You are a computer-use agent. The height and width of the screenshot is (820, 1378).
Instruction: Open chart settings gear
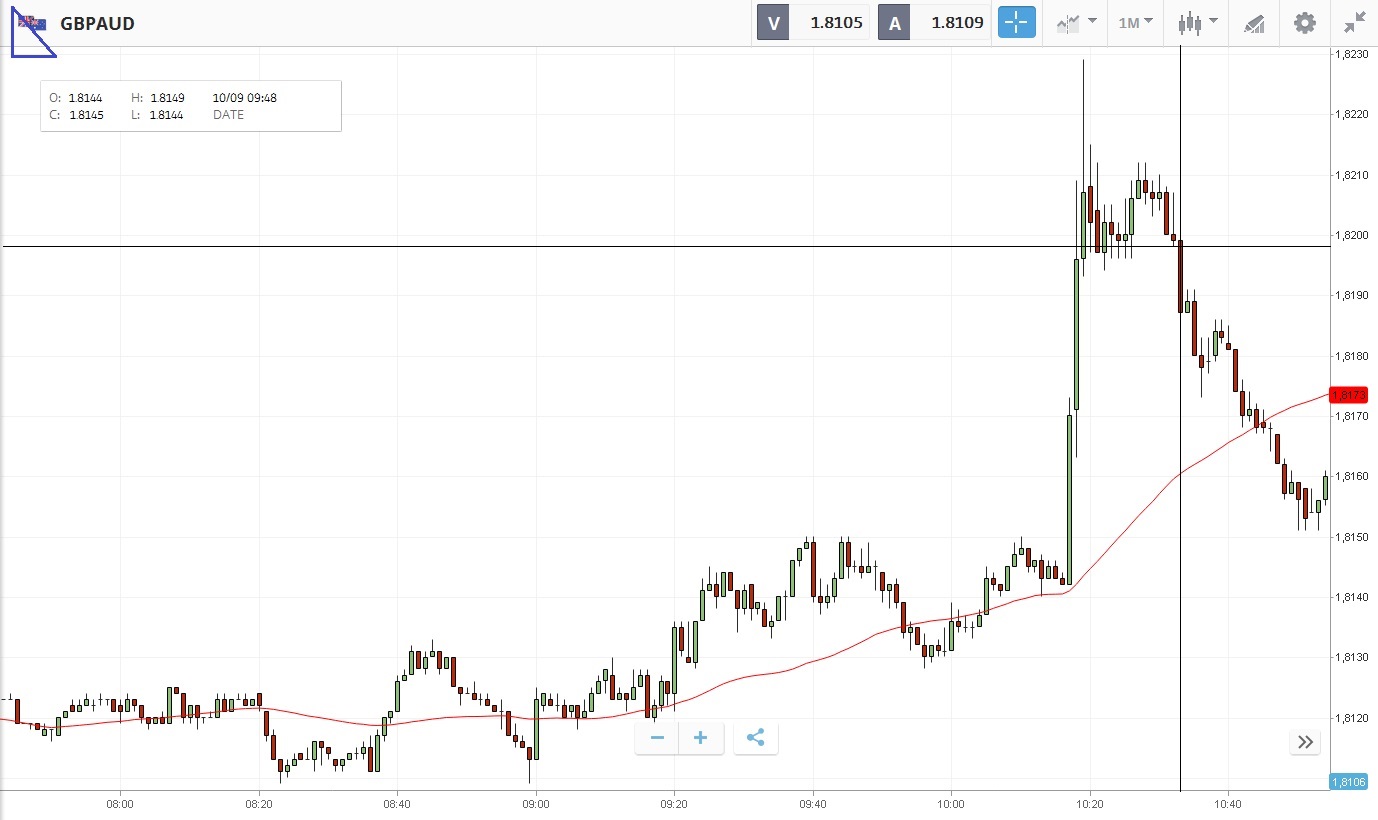tap(1305, 22)
